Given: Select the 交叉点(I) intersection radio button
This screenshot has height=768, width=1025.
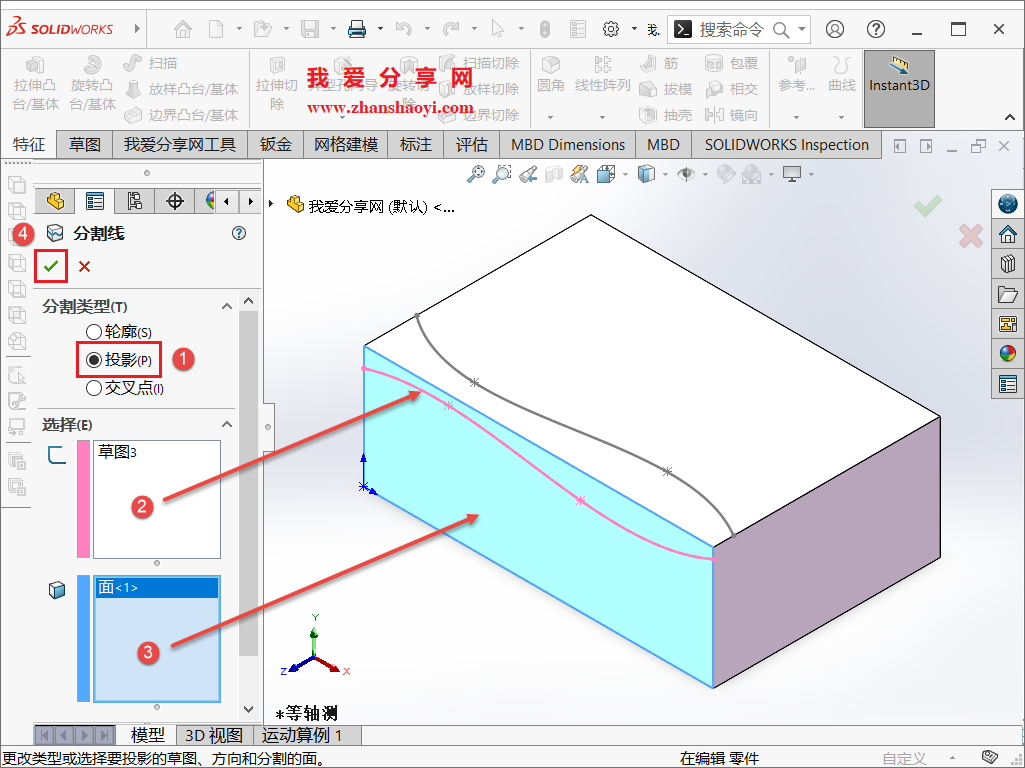Looking at the screenshot, I should click(x=94, y=388).
